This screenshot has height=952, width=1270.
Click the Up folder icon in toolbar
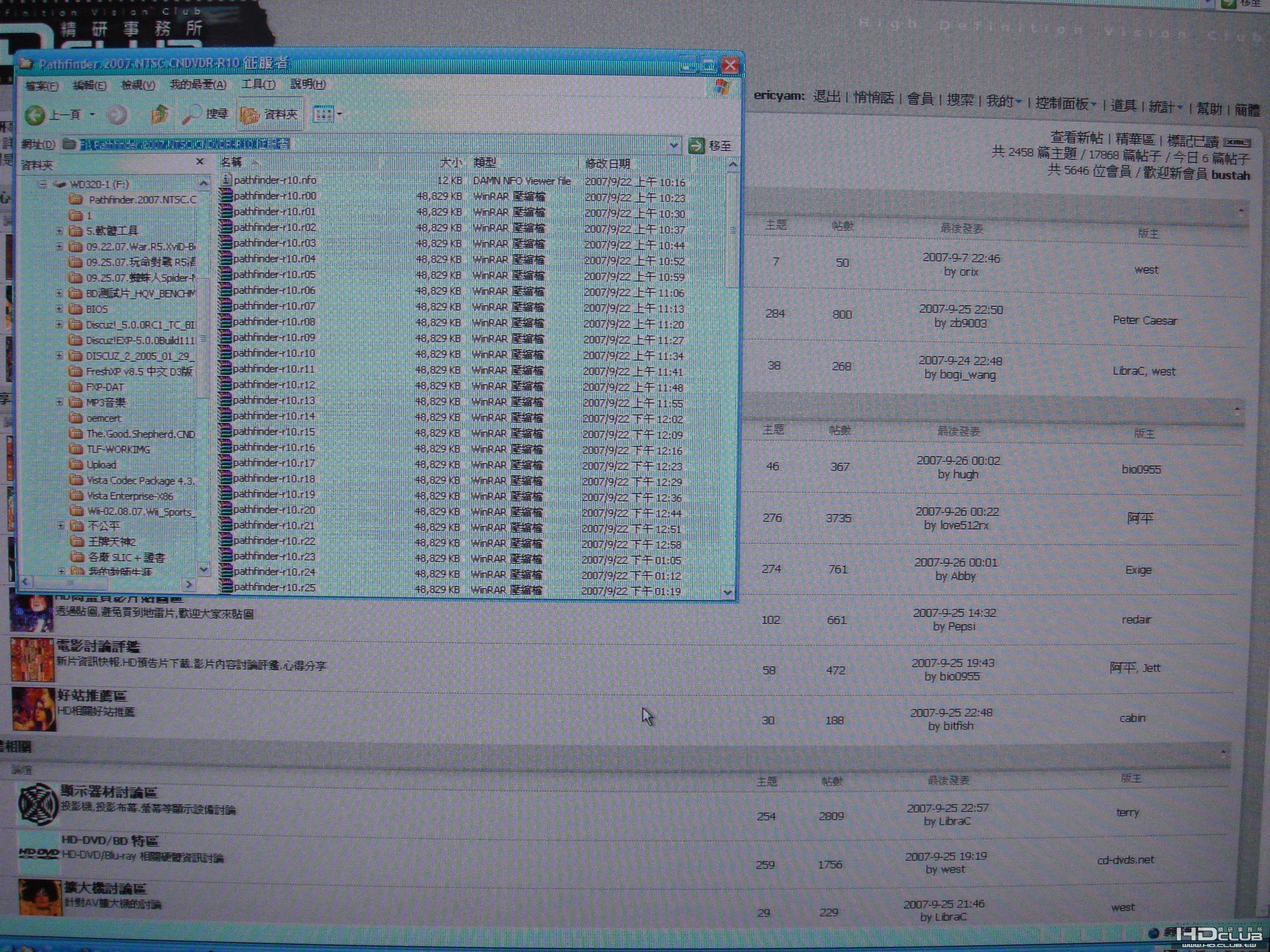pyautogui.click(x=159, y=114)
